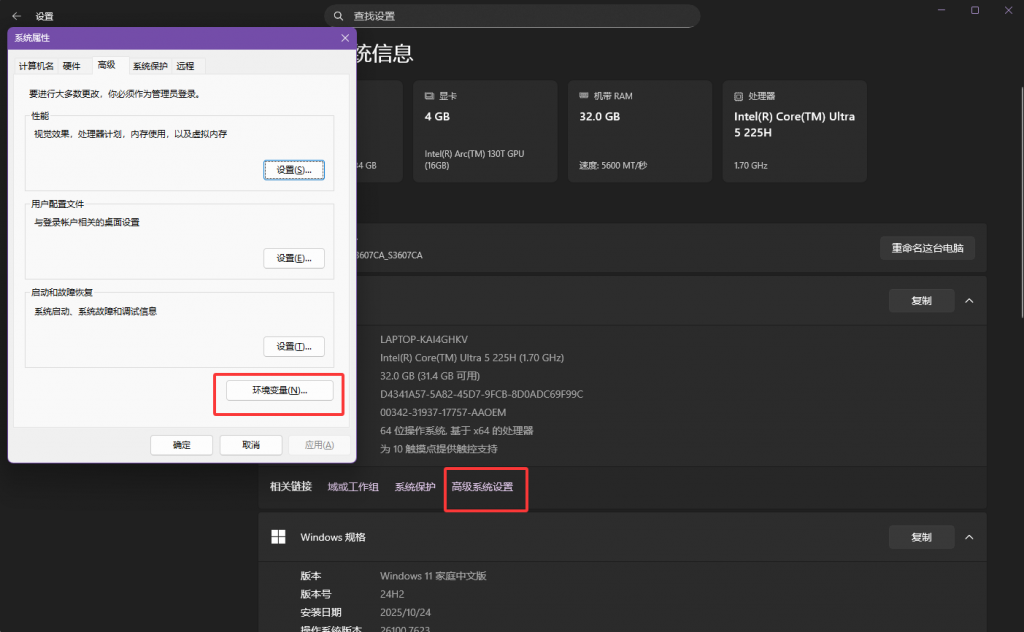Open 环境变量(N)... button
Screen dimensions: 1024x632
click(x=279, y=390)
